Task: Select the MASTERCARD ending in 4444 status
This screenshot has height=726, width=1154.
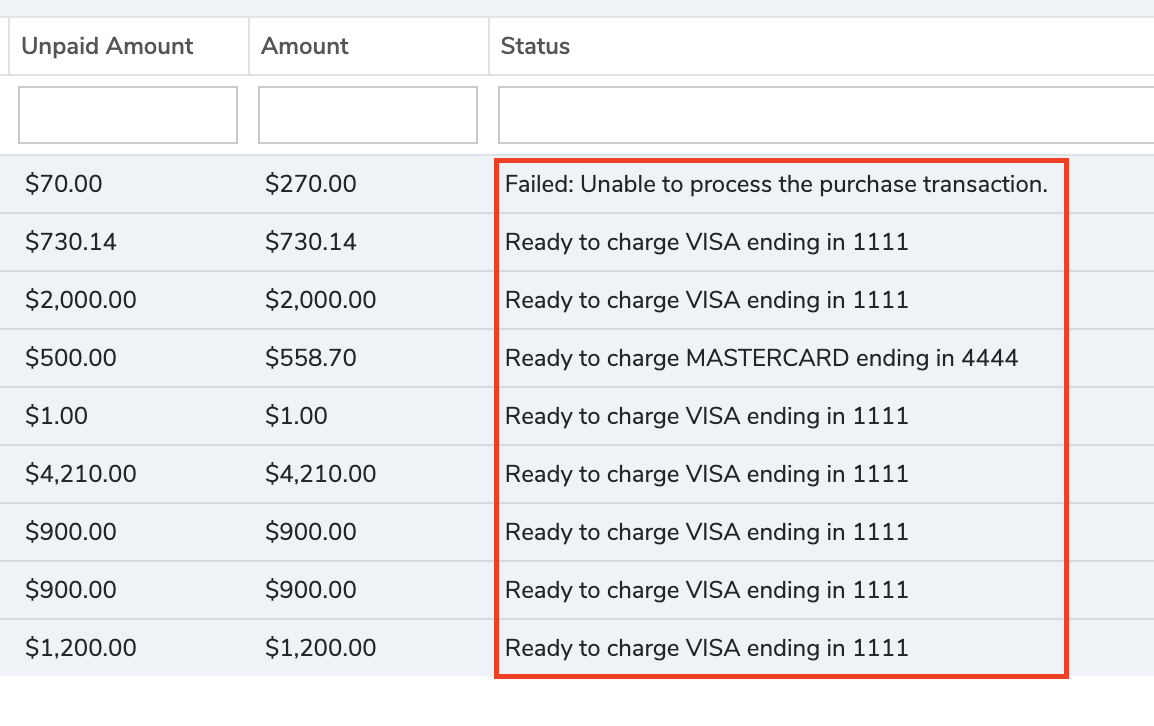Action: [x=762, y=359]
